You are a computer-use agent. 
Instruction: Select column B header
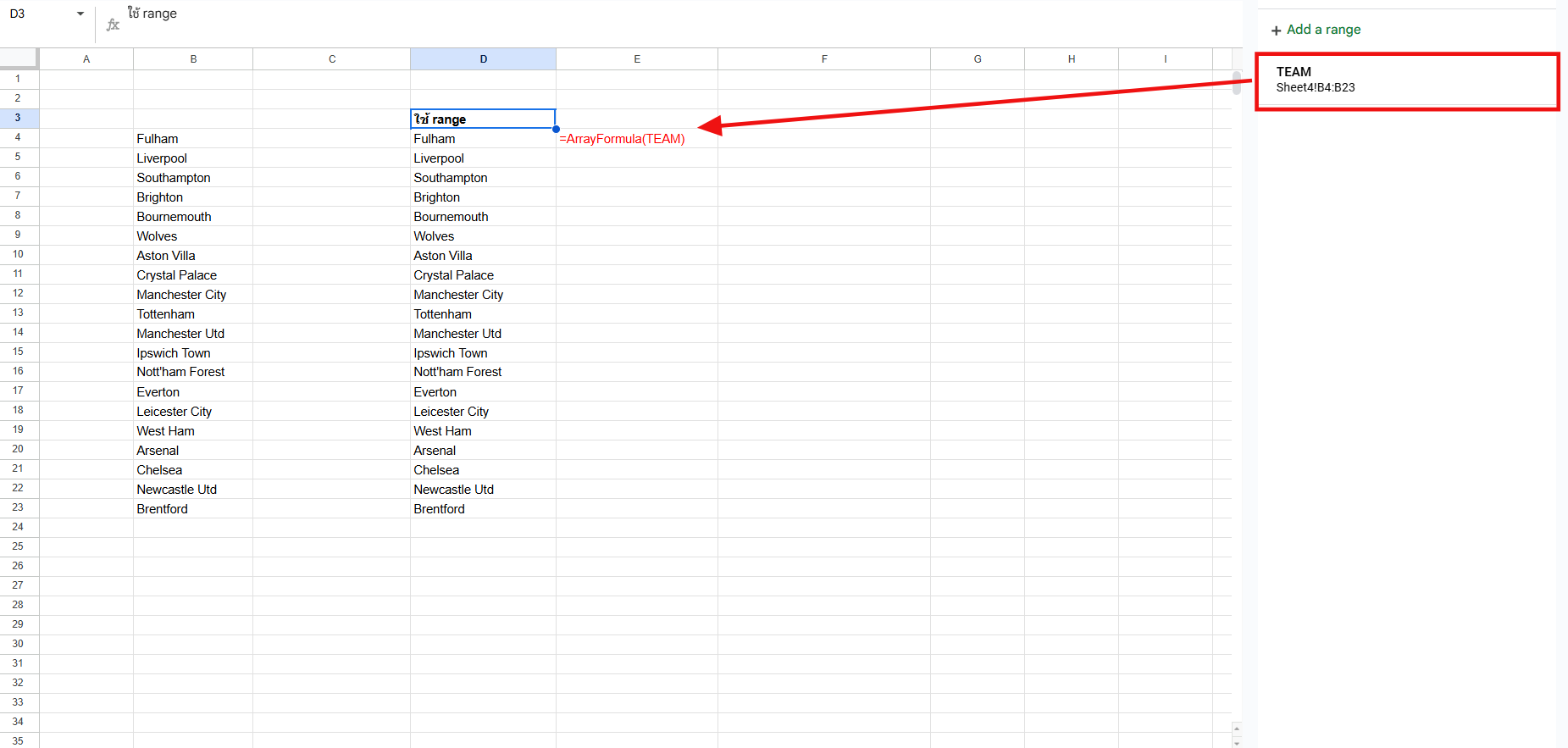tap(193, 59)
